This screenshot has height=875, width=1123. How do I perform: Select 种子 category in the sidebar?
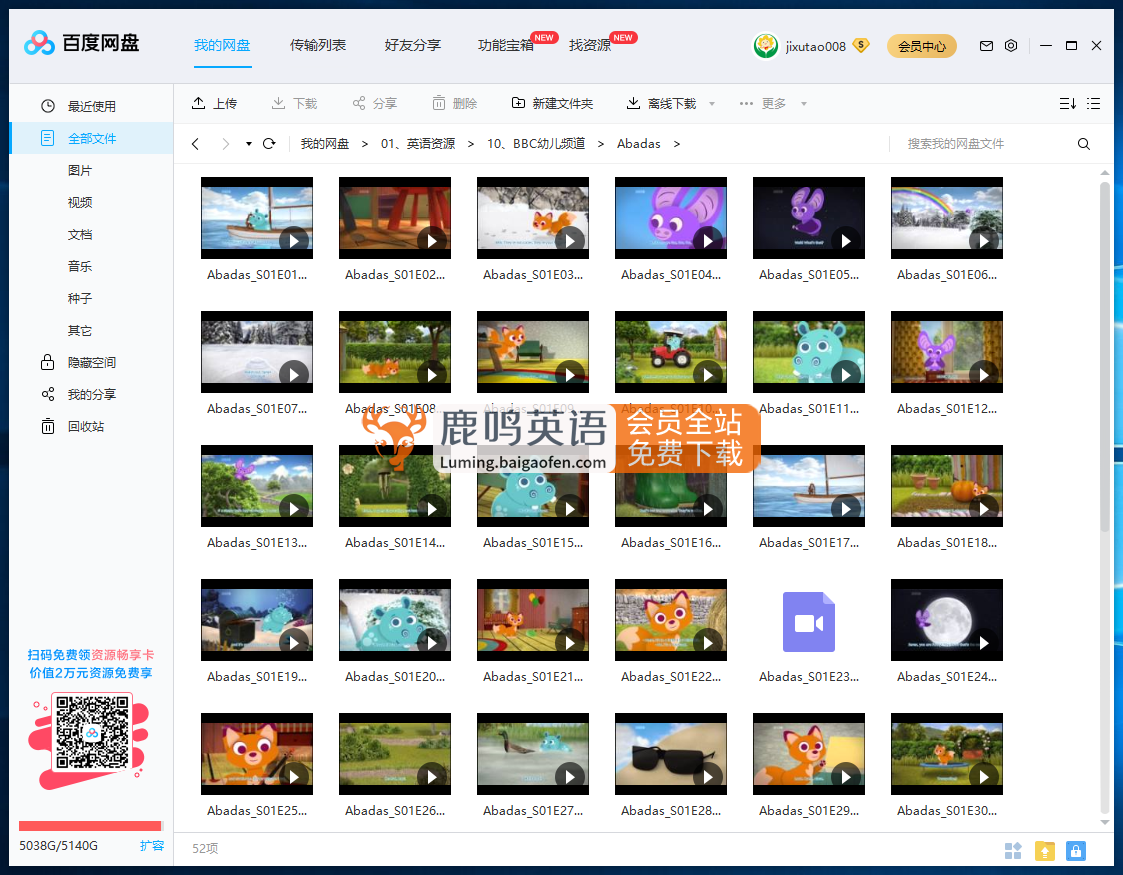[x=79, y=299]
